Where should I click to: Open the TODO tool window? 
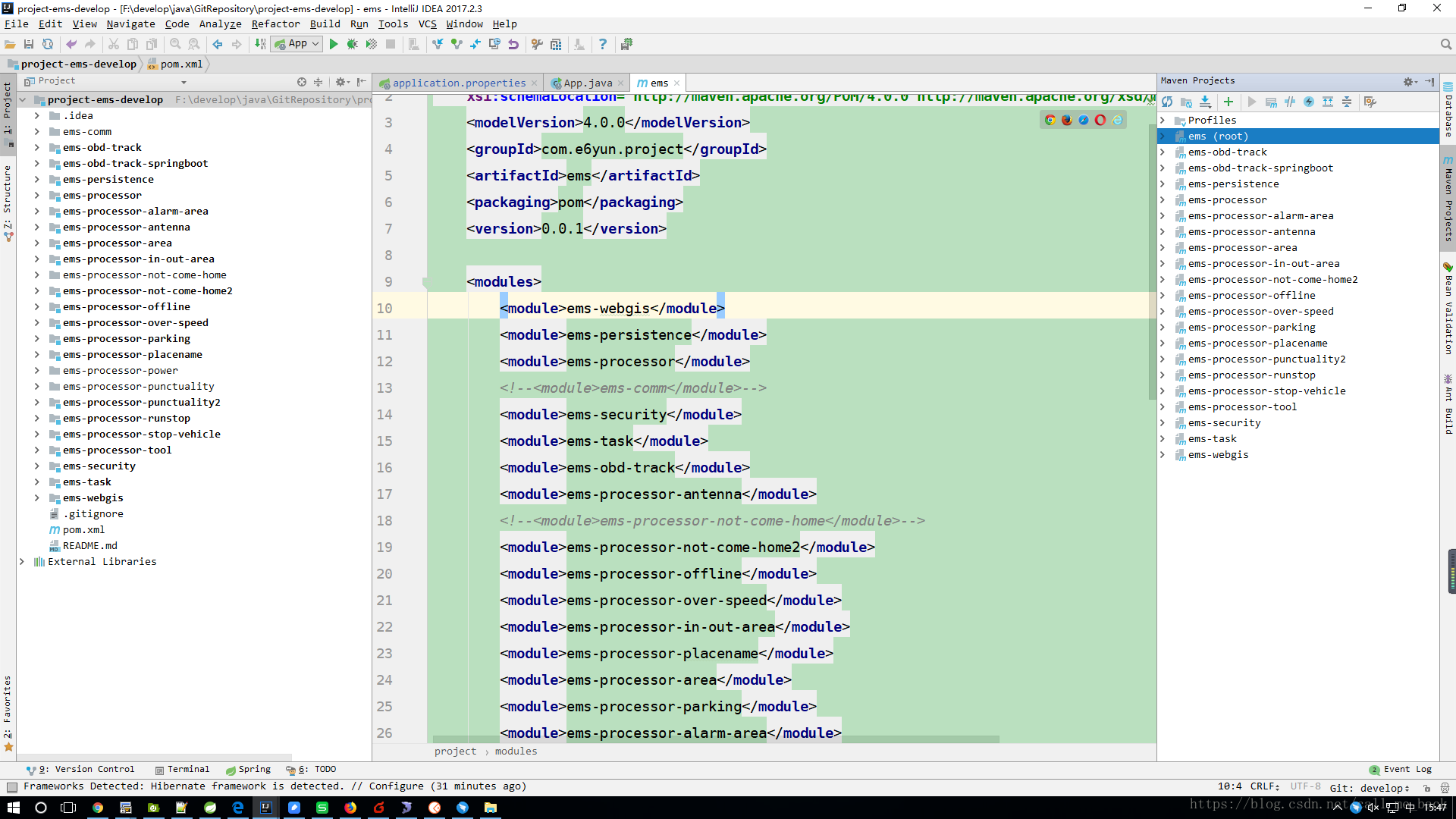(311, 769)
